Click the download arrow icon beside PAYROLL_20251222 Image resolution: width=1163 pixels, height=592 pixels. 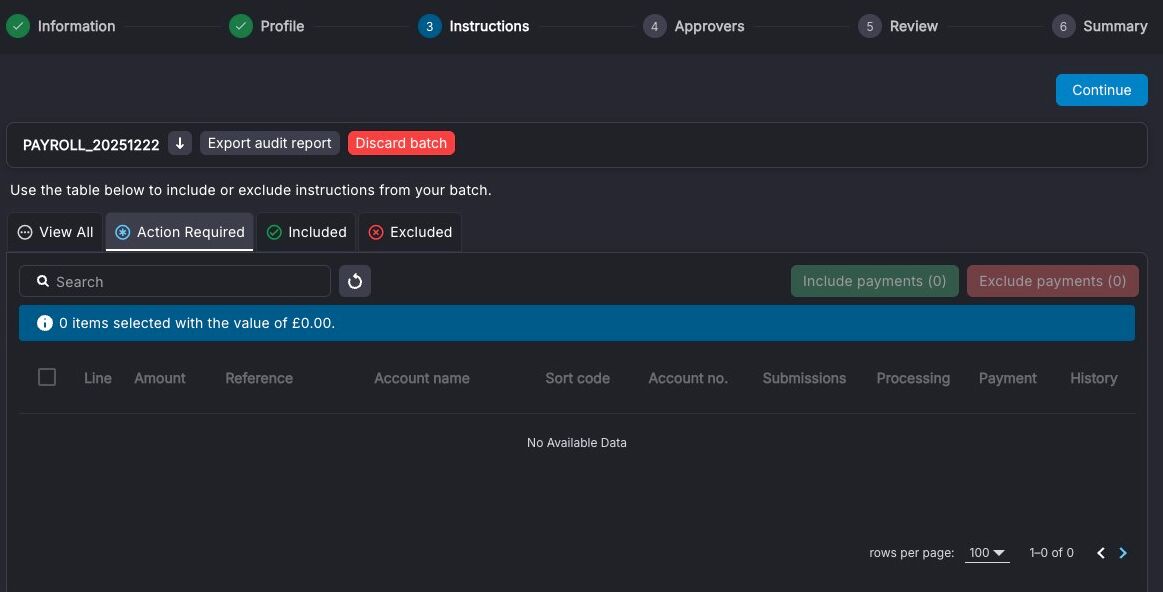pos(179,143)
